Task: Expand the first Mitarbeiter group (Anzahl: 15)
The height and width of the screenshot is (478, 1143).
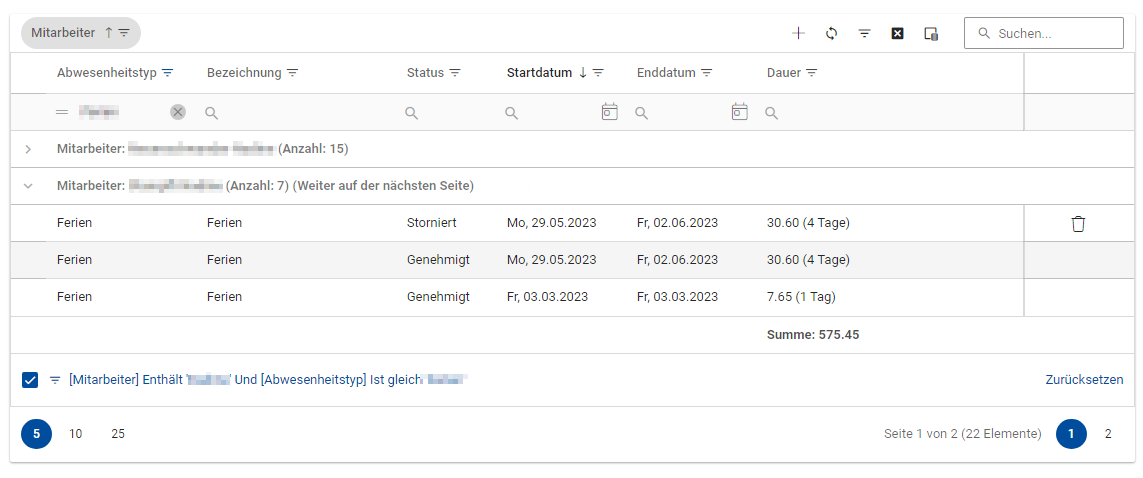Action: click(x=28, y=149)
